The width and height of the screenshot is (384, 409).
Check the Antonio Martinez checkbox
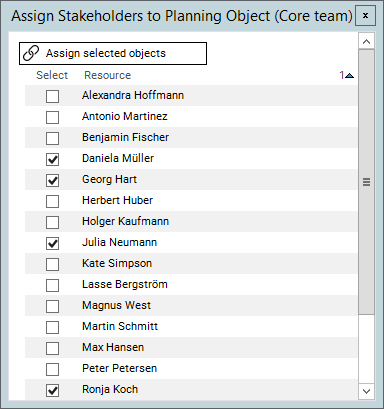pyautogui.click(x=52, y=117)
